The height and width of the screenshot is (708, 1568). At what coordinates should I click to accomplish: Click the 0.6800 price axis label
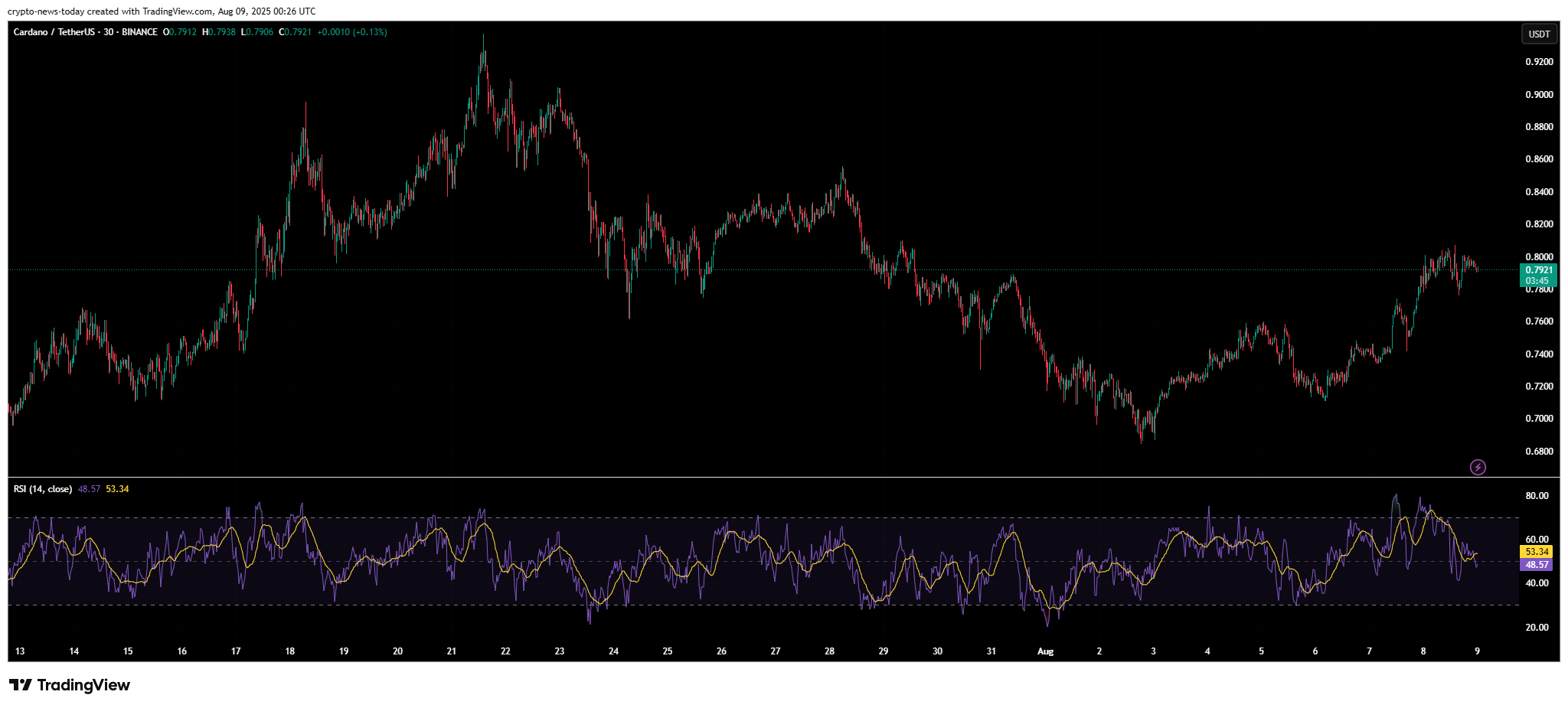pos(1539,452)
